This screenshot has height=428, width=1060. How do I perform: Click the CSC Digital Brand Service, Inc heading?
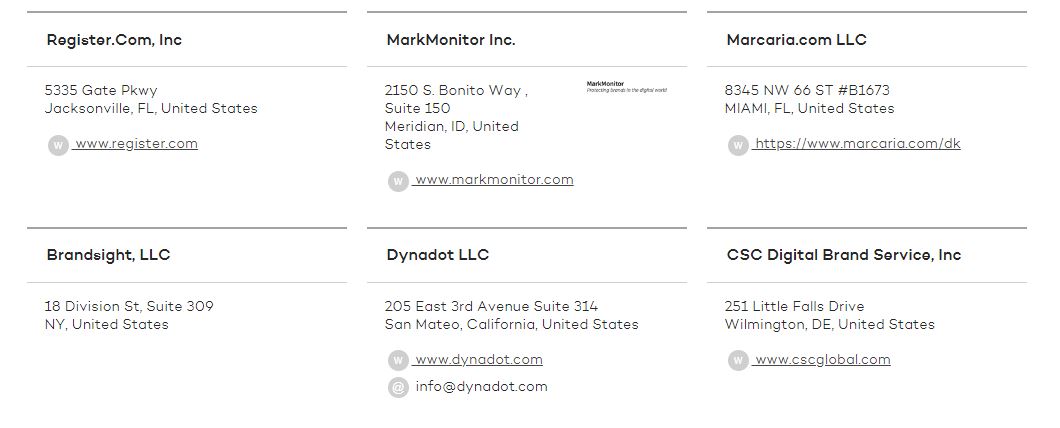843,255
